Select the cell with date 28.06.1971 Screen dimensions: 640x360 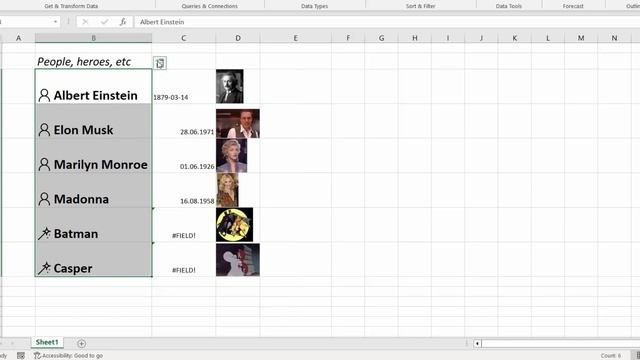pyautogui.click(x=184, y=121)
